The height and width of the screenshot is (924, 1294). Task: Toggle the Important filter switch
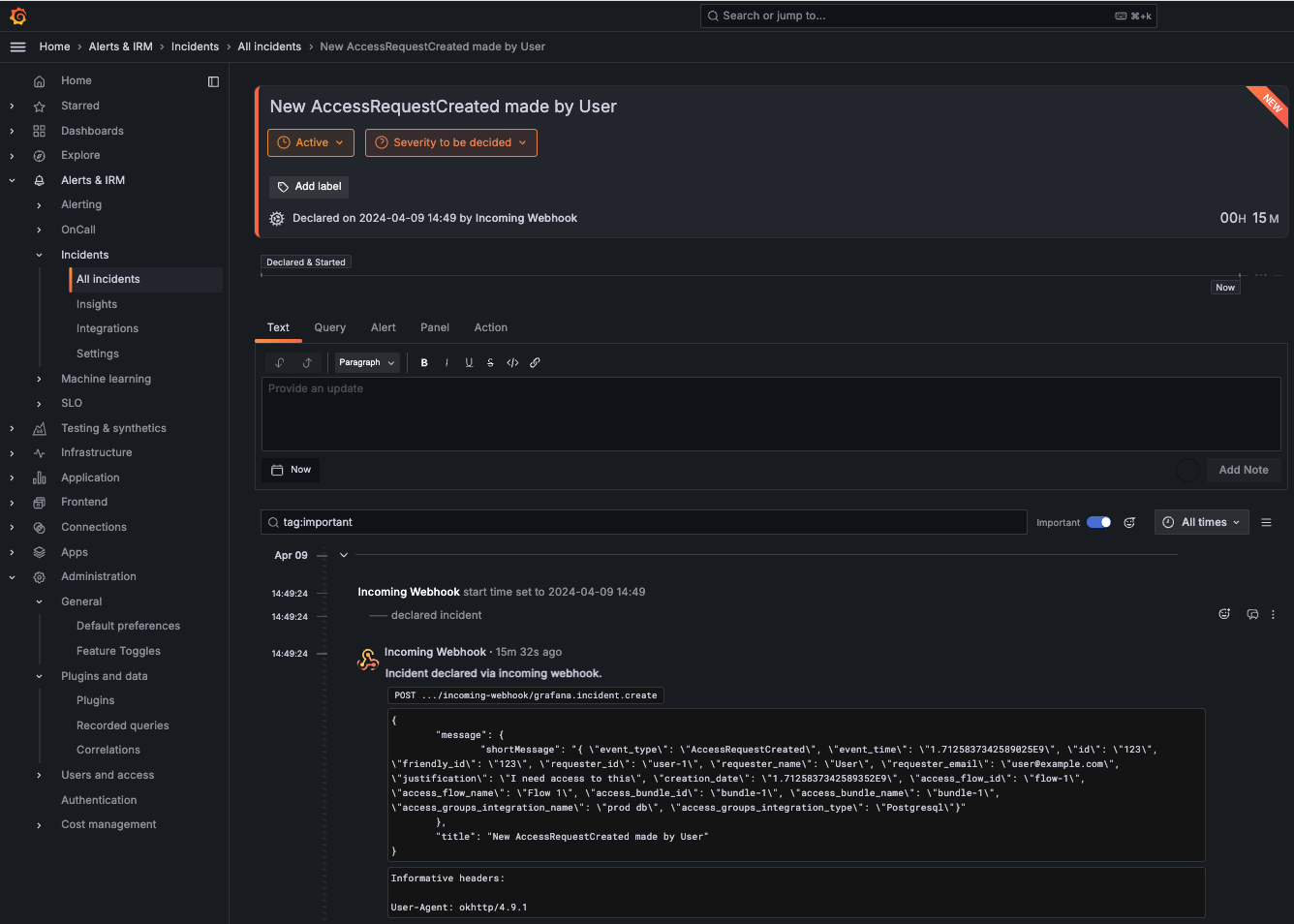tap(1098, 522)
